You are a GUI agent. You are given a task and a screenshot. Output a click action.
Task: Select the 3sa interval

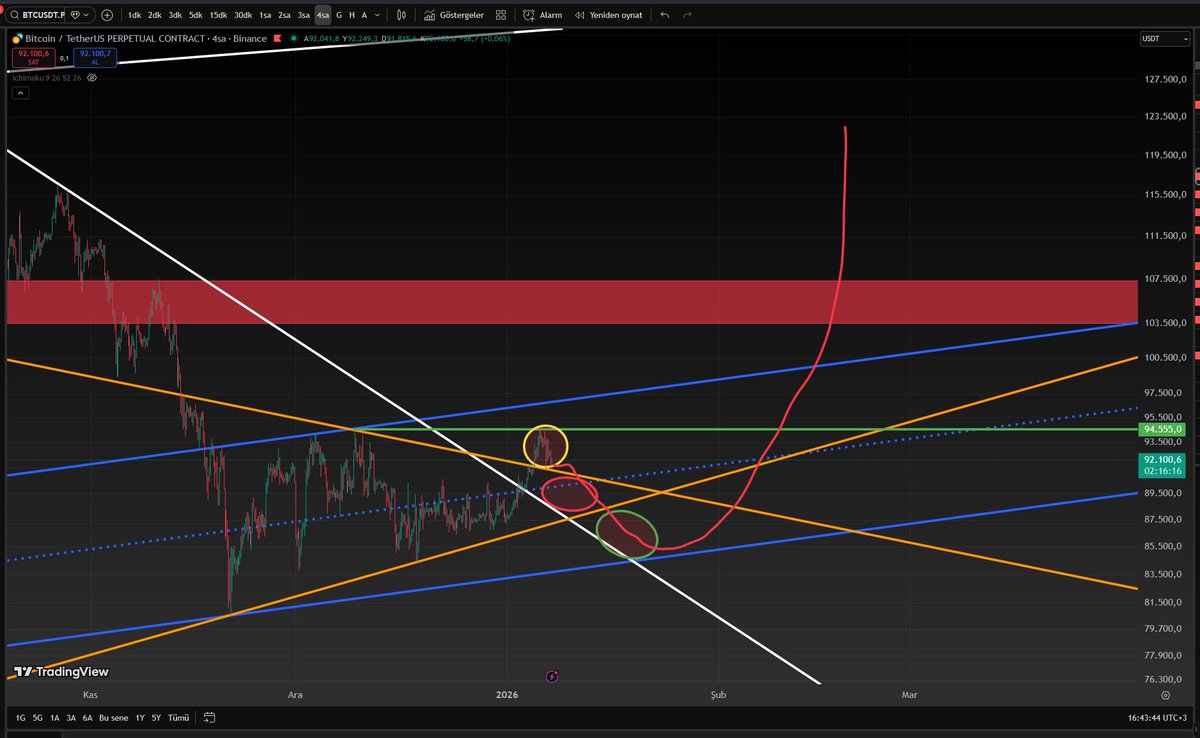point(303,15)
